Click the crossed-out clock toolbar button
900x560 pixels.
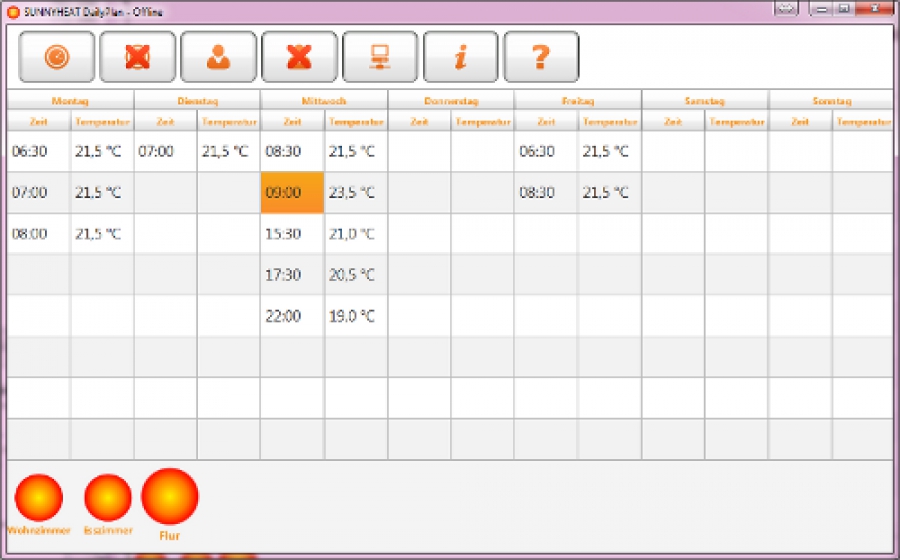click(x=138, y=57)
